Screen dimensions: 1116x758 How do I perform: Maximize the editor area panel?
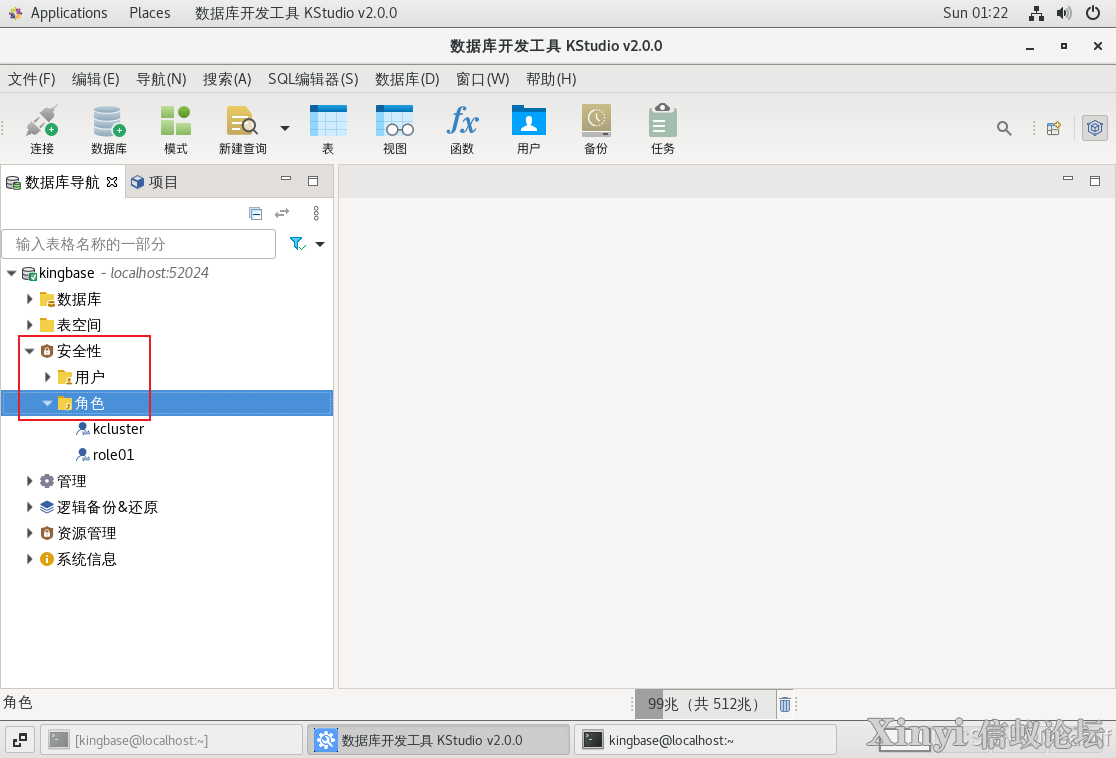pos(1095,181)
